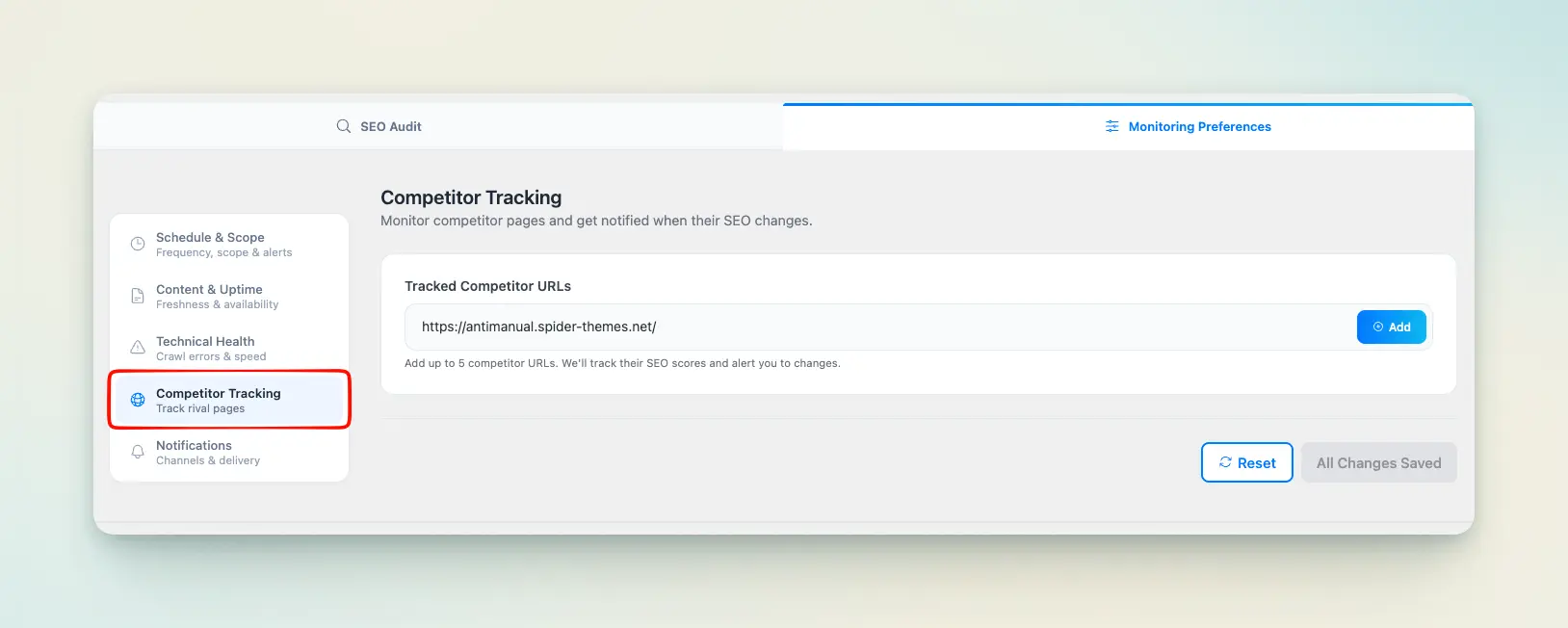The width and height of the screenshot is (1568, 628).
Task: Switch to the SEO Audit tab
Action: tap(391, 126)
